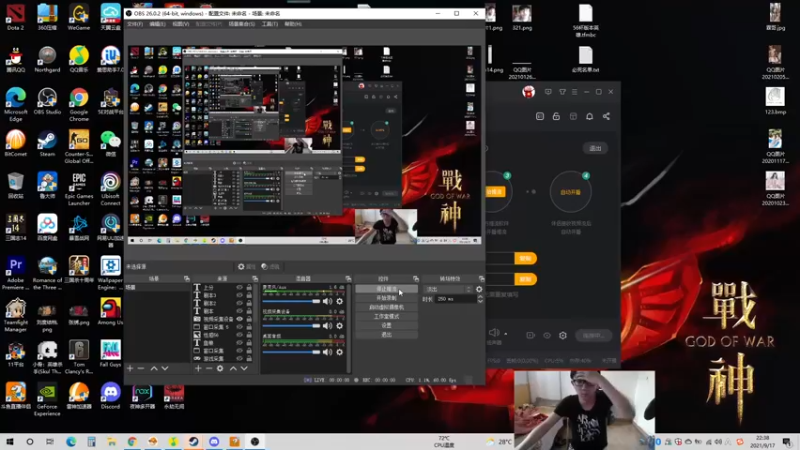
Task: Open the 淡出 transition dropdown
Action: tap(448, 289)
